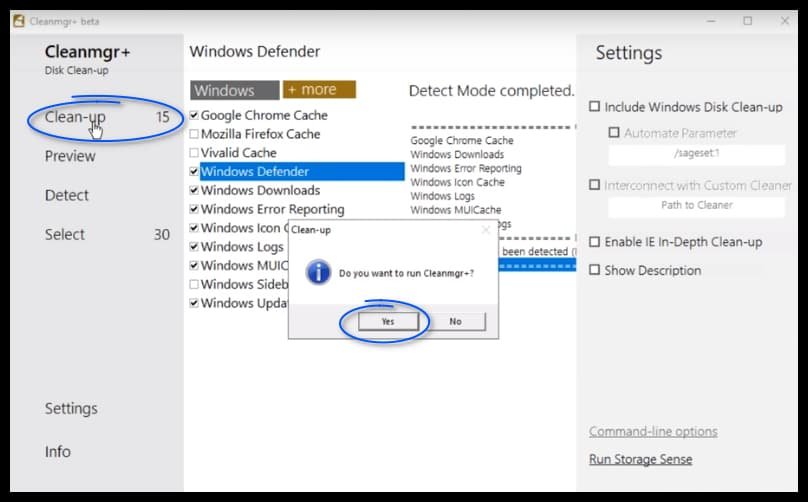The image size is (808, 502).
Task: Click the /sageset:1 parameter field
Action: (696, 154)
